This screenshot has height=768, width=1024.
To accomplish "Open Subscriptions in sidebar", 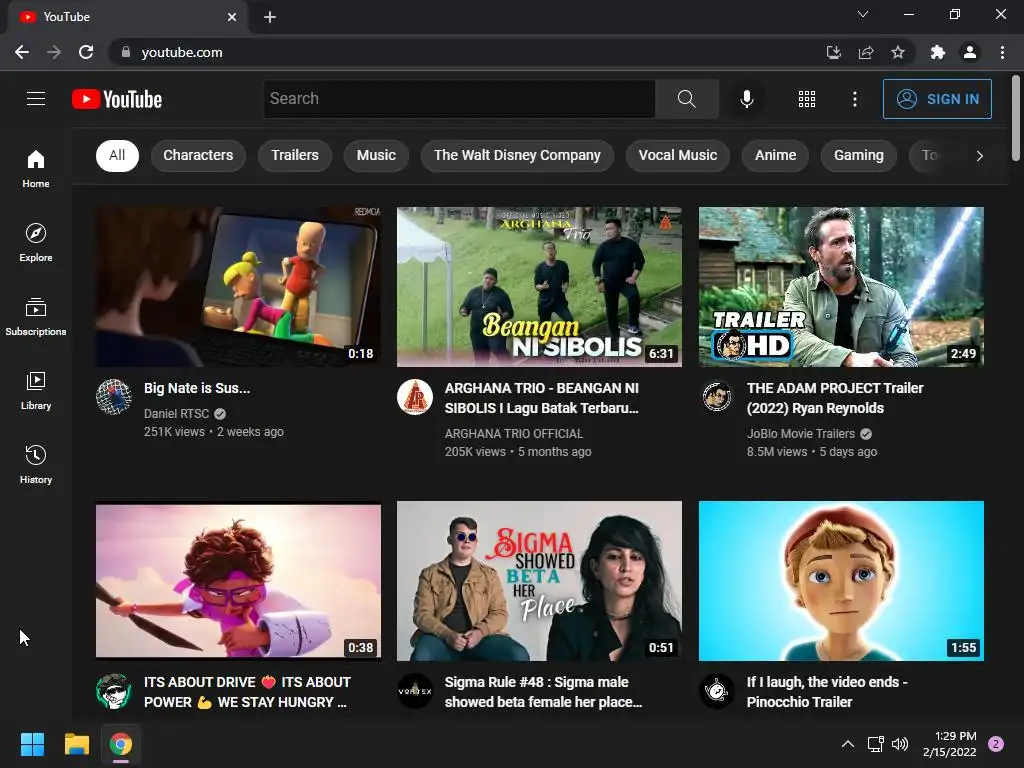I will (36, 317).
